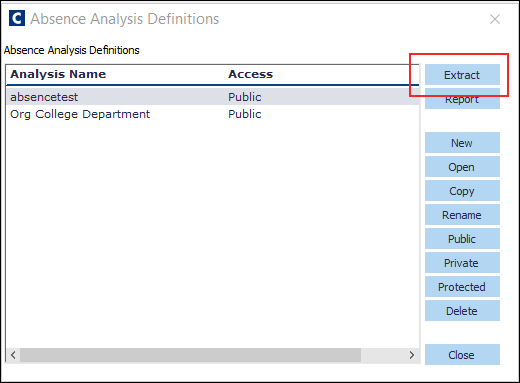Open the selected analysis definition

(x=462, y=167)
